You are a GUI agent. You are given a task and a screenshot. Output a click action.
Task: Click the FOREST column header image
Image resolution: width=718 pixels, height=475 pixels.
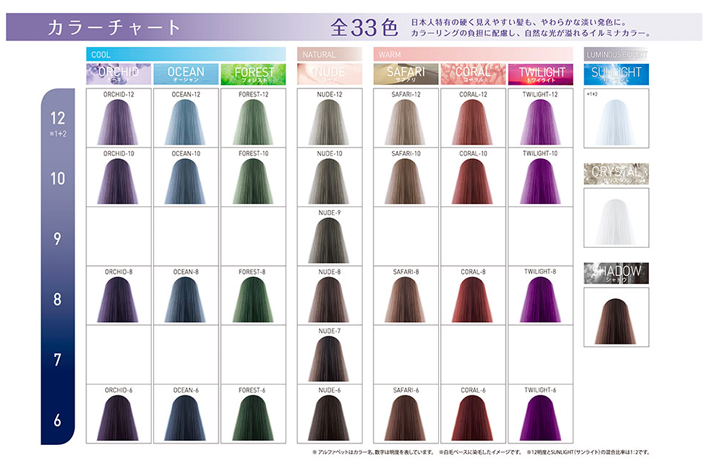click(253, 74)
